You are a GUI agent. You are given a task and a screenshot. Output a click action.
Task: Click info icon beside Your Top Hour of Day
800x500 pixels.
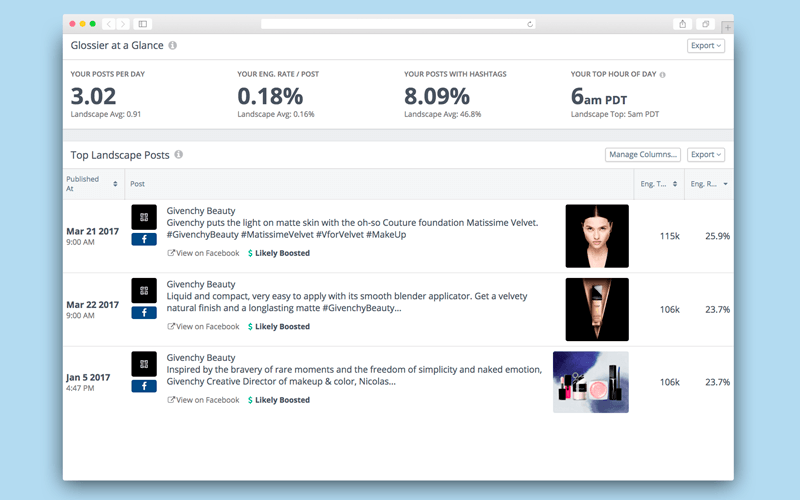(662, 74)
